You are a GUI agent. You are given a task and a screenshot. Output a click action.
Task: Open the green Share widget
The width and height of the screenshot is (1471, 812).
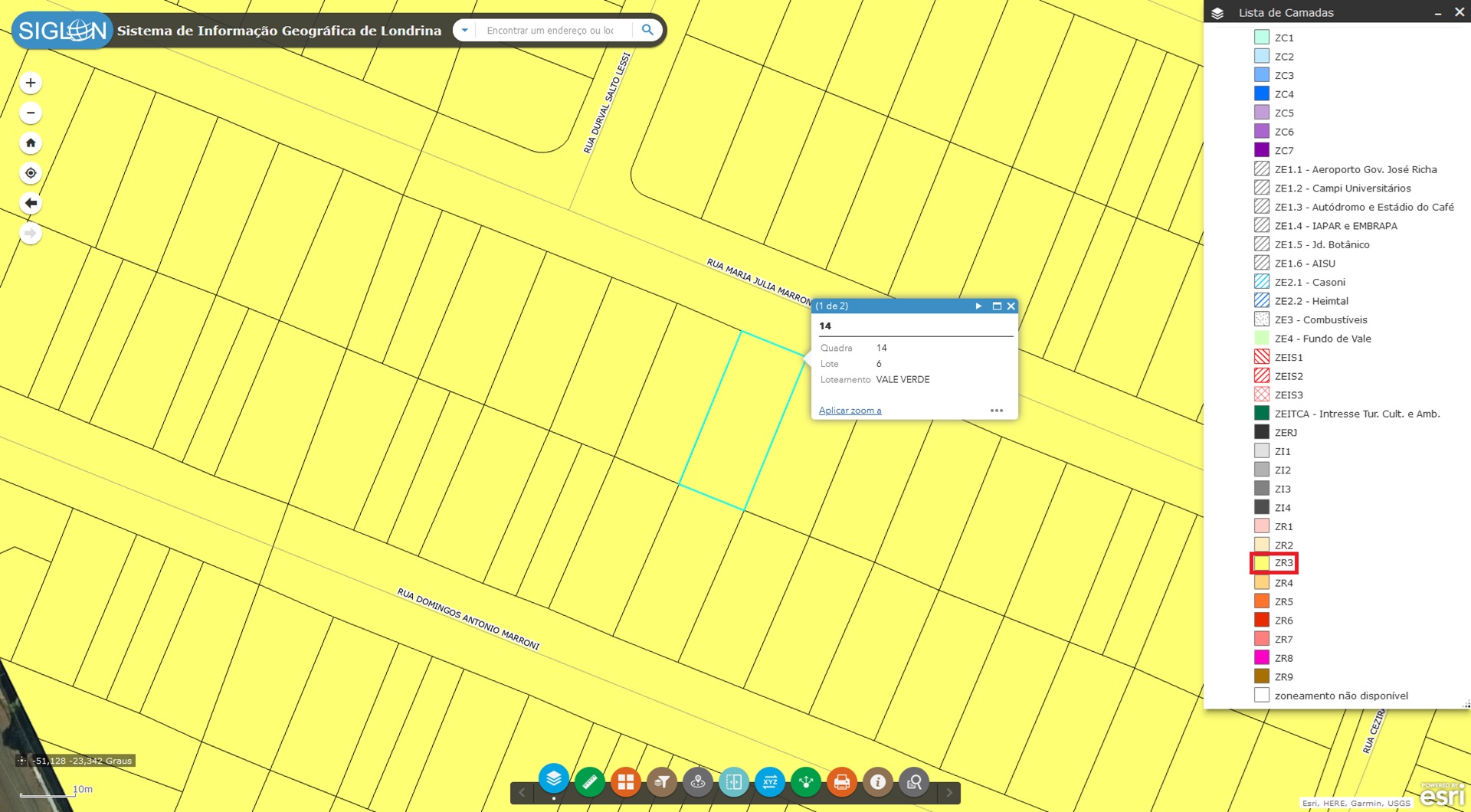pyautogui.click(x=806, y=782)
